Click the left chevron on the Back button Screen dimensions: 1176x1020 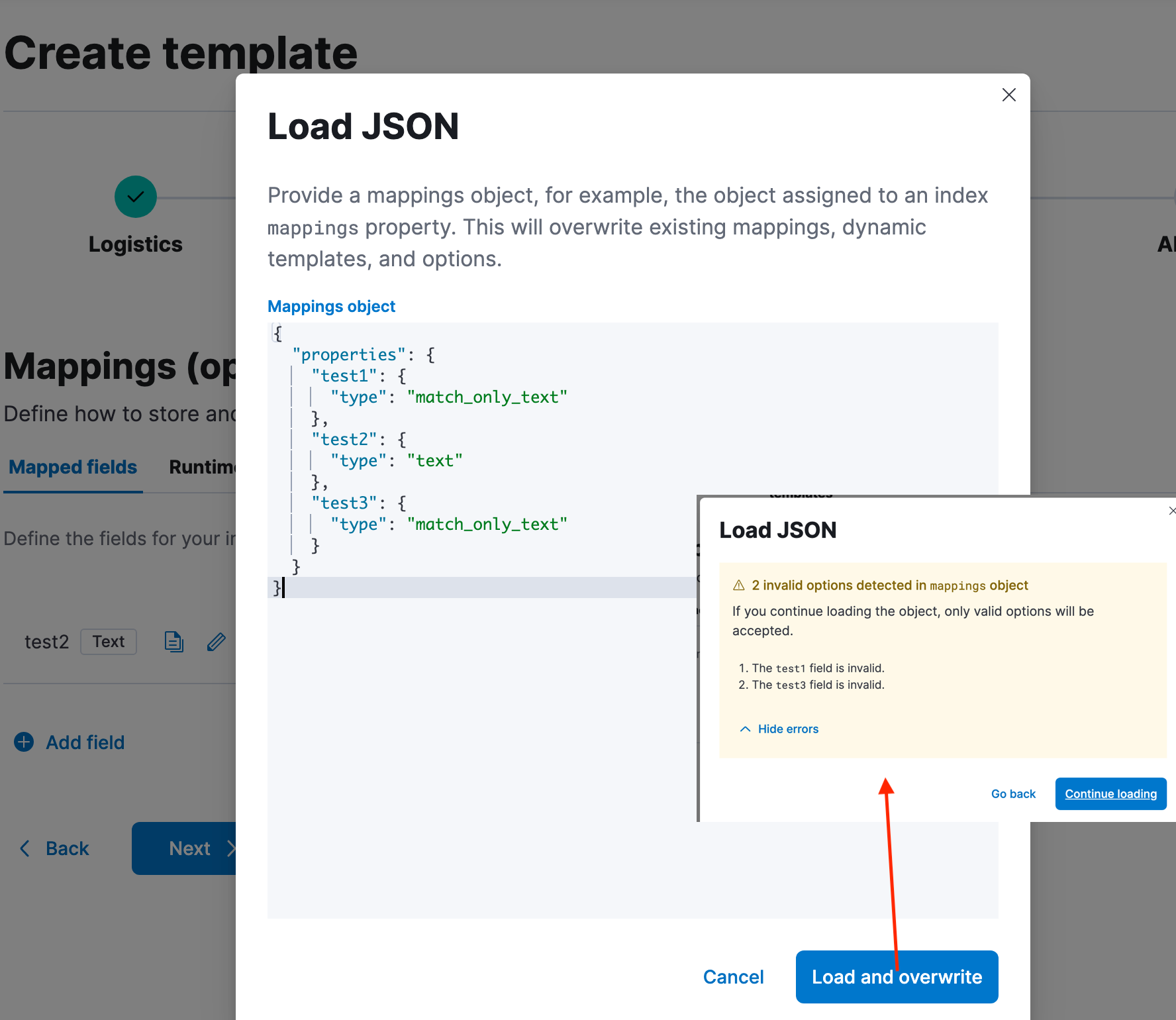[x=25, y=848]
